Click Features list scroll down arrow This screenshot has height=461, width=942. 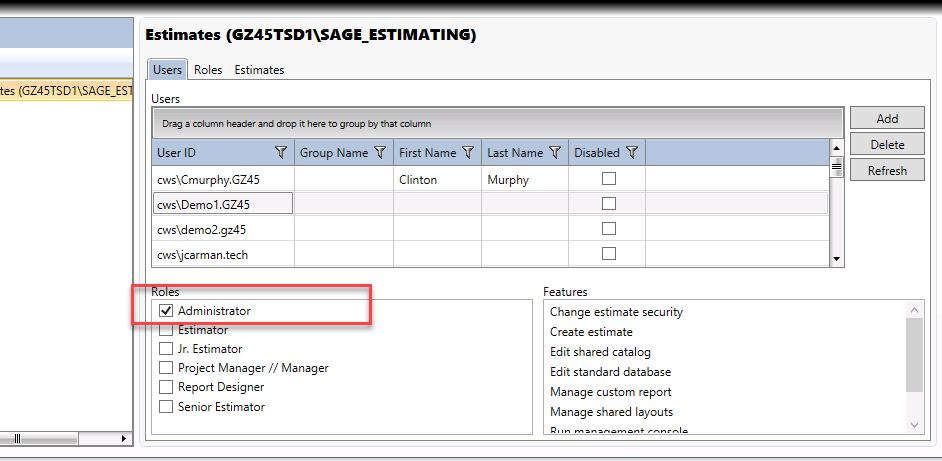[x=914, y=425]
